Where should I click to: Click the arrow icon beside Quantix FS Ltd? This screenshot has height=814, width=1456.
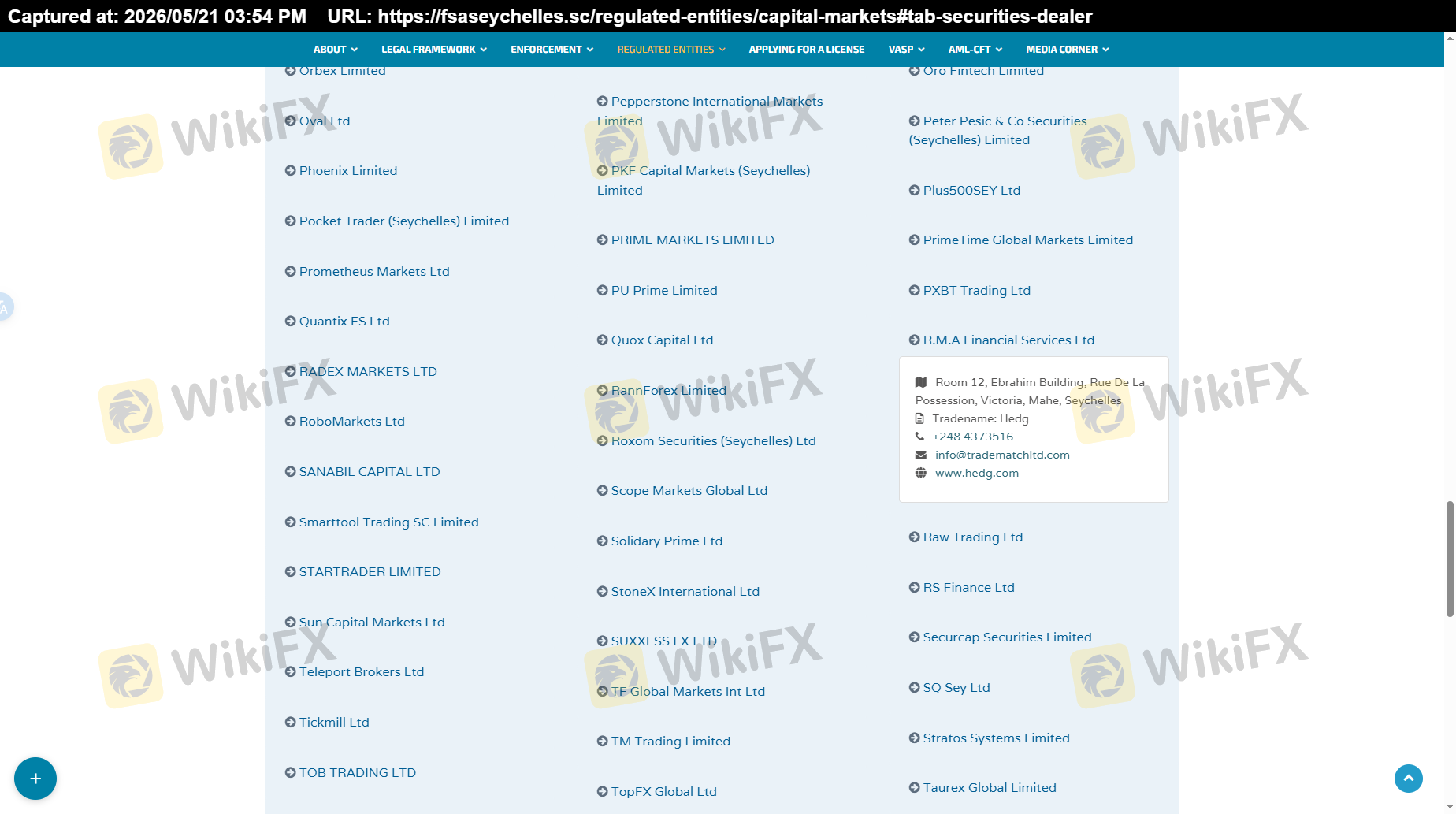[x=290, y=321]
